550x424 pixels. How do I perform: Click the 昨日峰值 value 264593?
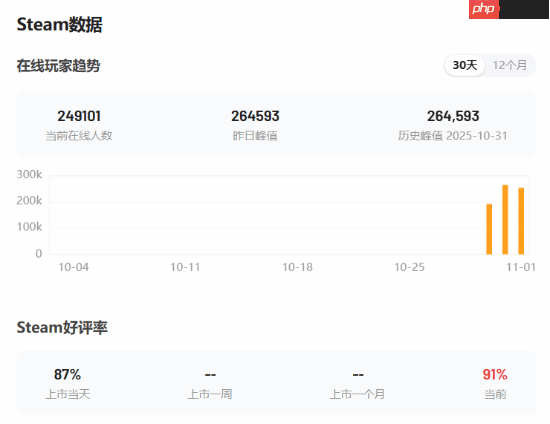tap(255, 116)
